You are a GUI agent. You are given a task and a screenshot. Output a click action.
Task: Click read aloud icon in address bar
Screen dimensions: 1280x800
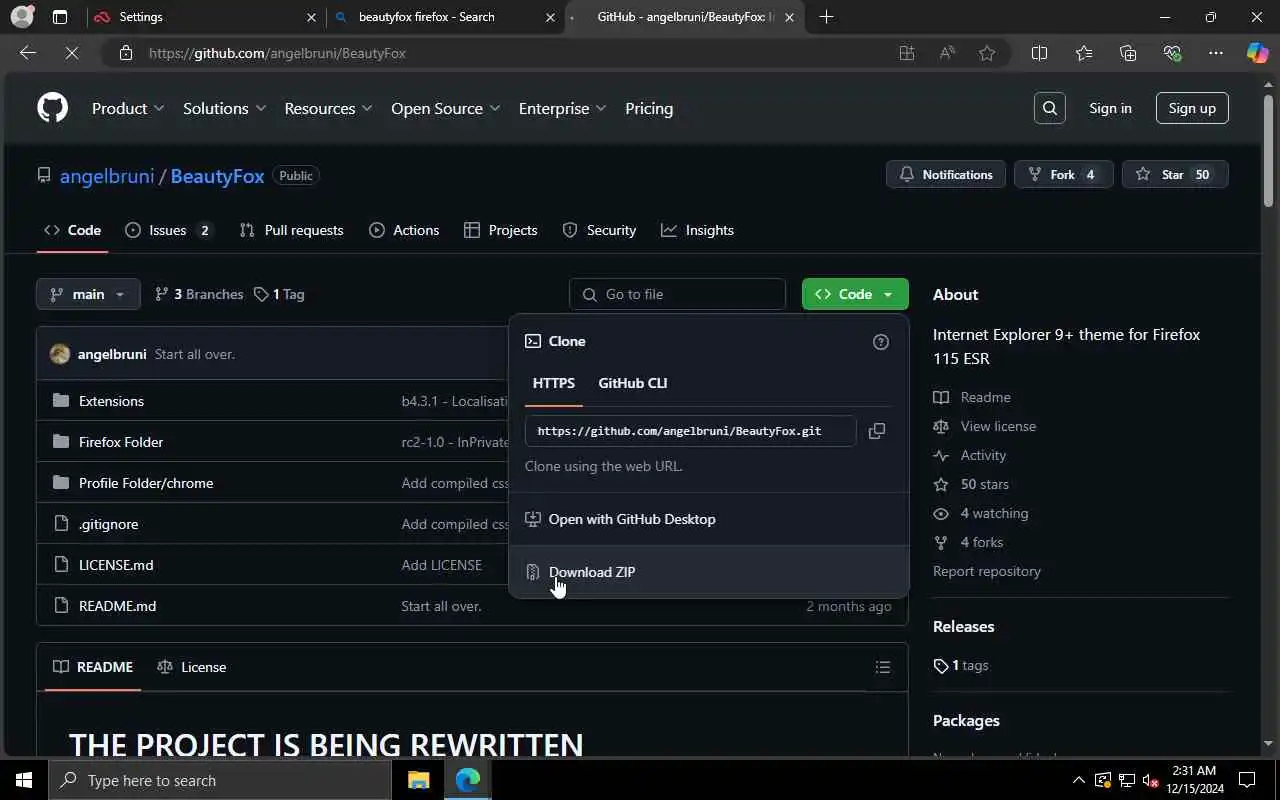click(x=947, y=53)
